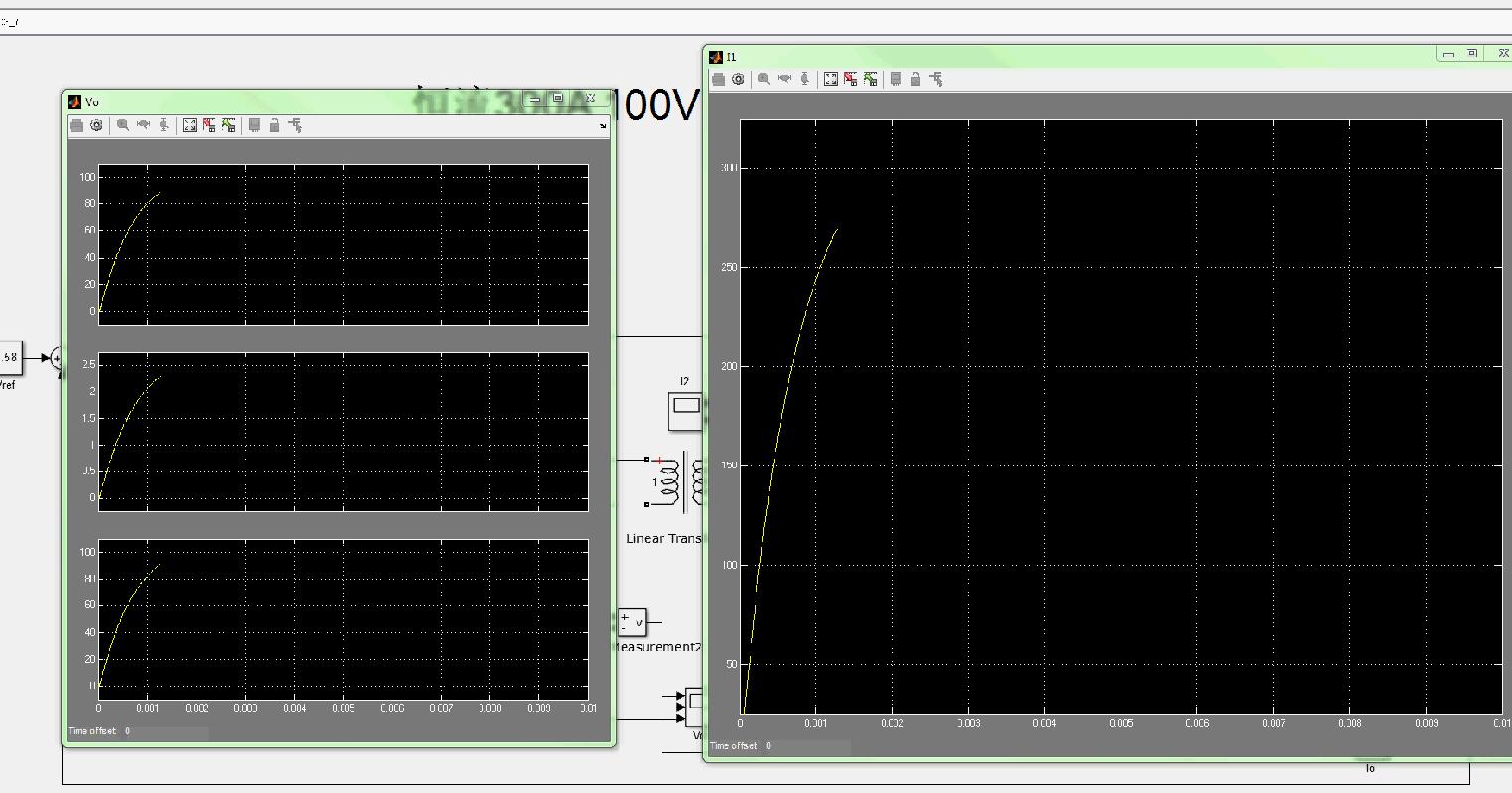Save current axes settings in I1 scope
1512x793 pixels.
pos(851,79)
